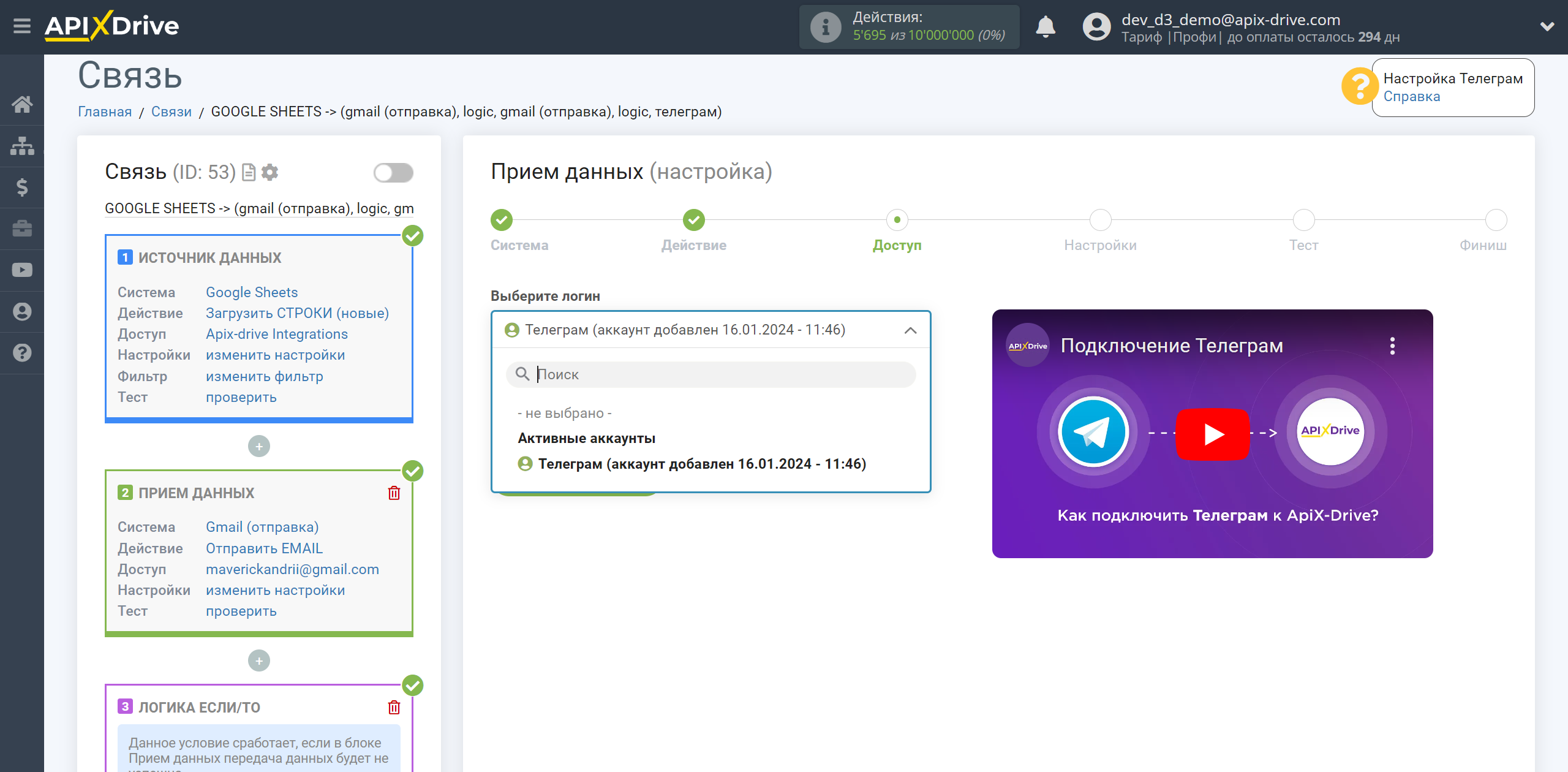Viewport: 1568px width, 772px height.
Task: Play the Подключение Телеграм video
Action: pyautogui.click(x=1213, y=434)
